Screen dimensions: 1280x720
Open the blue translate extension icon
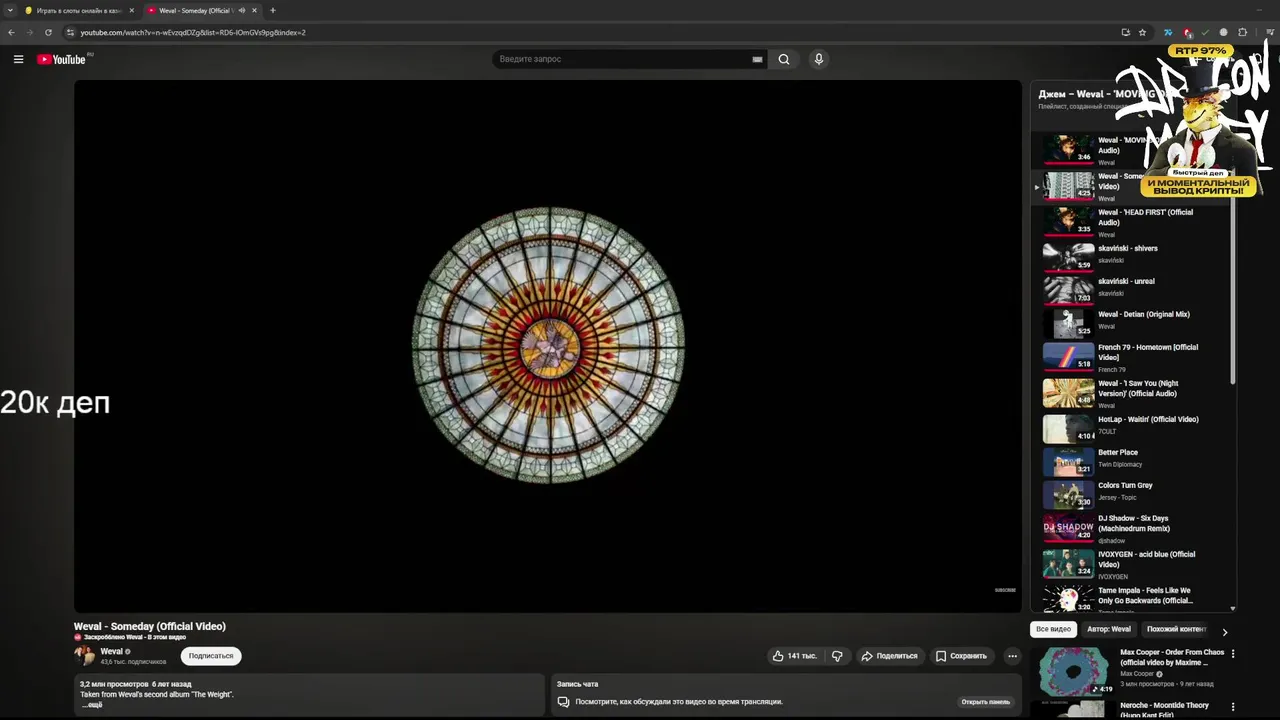click(1169, 32)
